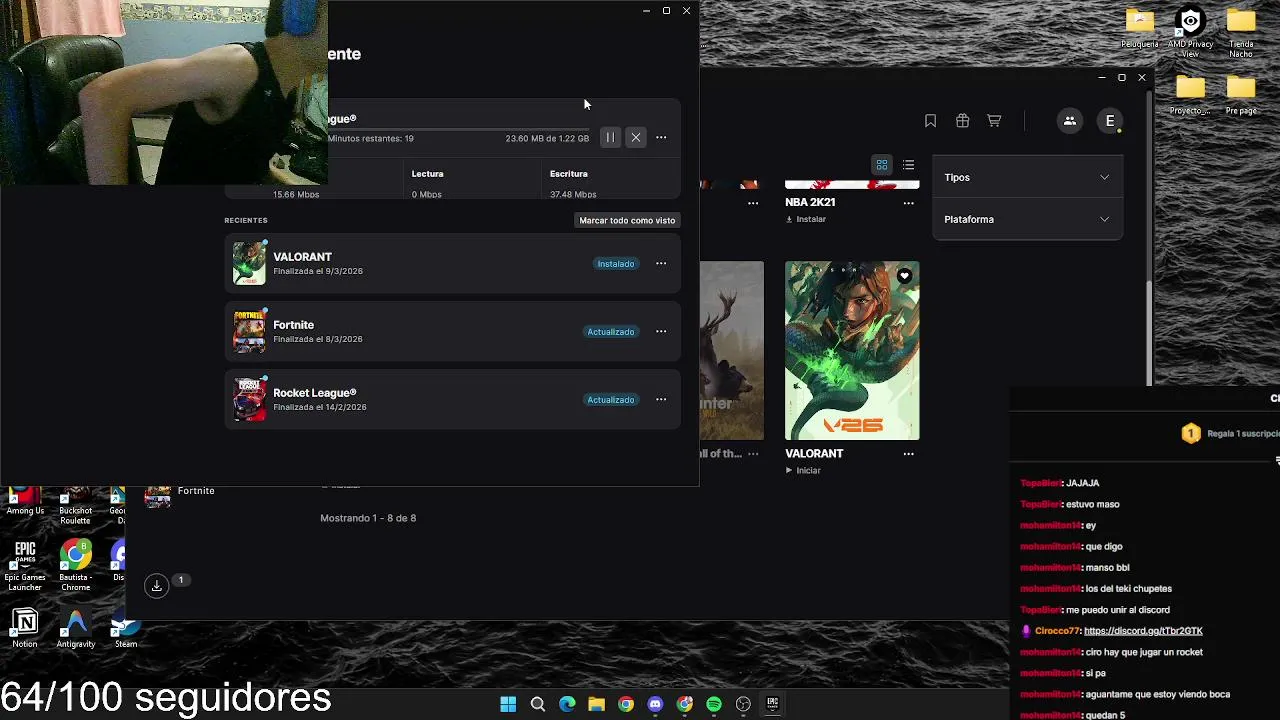The image size is (1280, 720).
Task: Open three-dot menu for VALORANT library card
Action: point(909,454)
